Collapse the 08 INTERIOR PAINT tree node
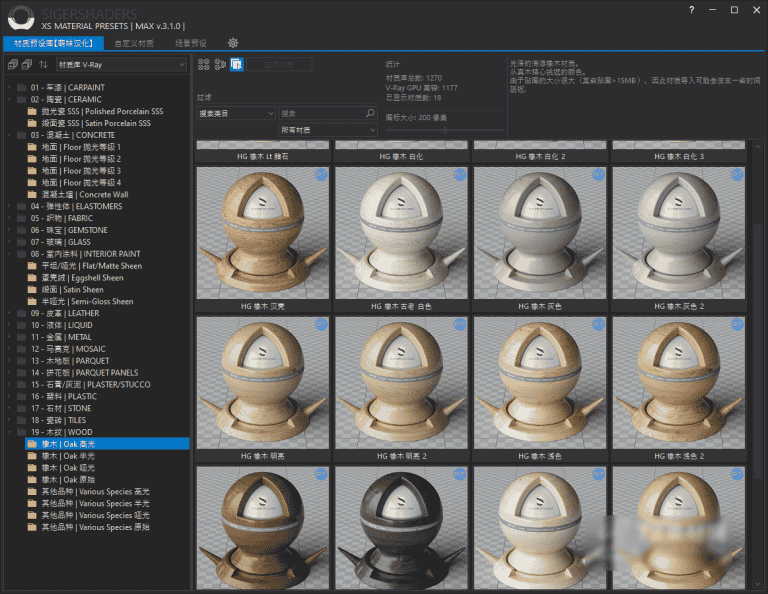Viewport: 768px width, 594px height. [9, 254]
